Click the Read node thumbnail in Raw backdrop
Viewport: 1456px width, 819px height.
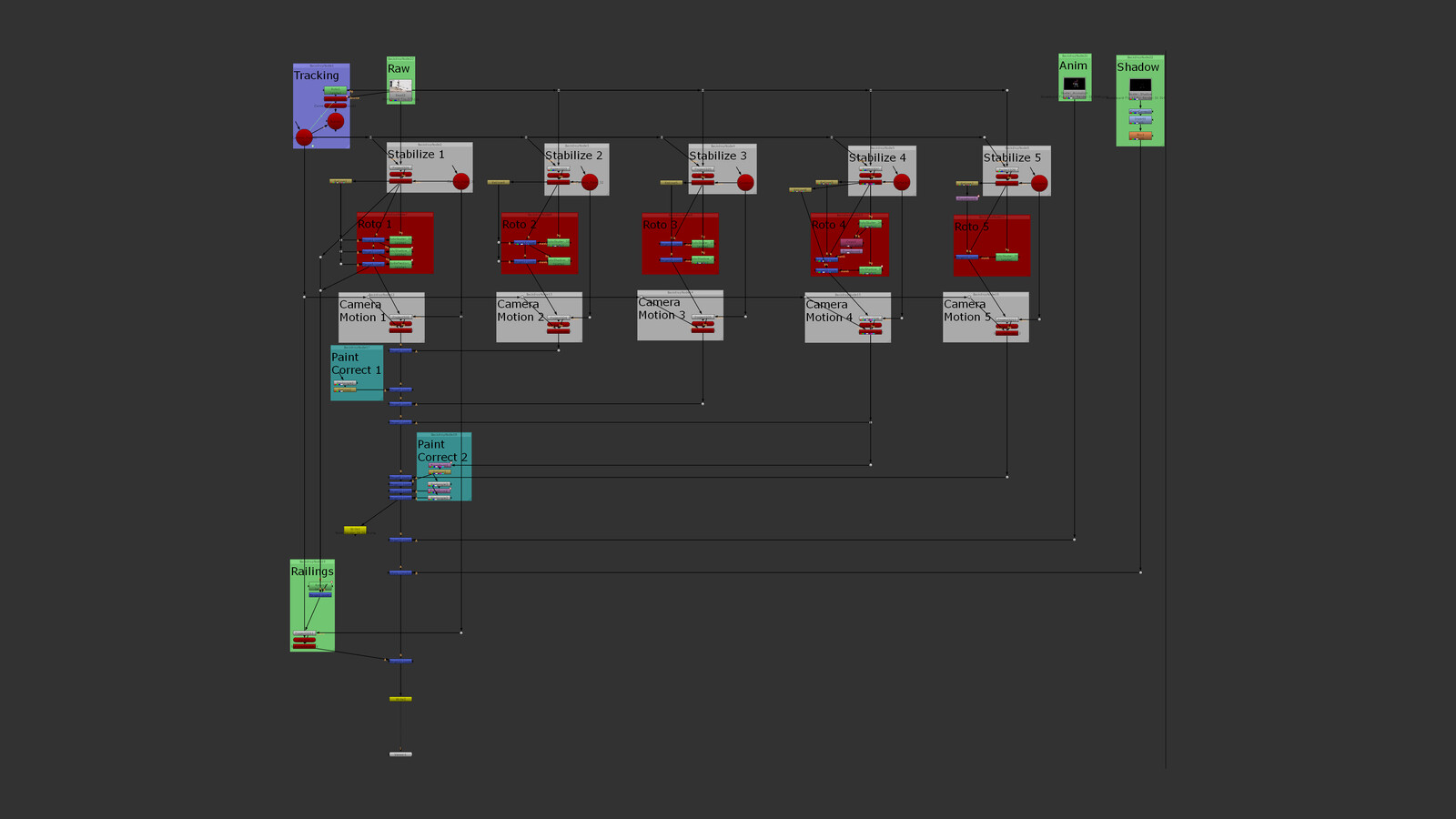pyautogui.click(x=400, y=86)
